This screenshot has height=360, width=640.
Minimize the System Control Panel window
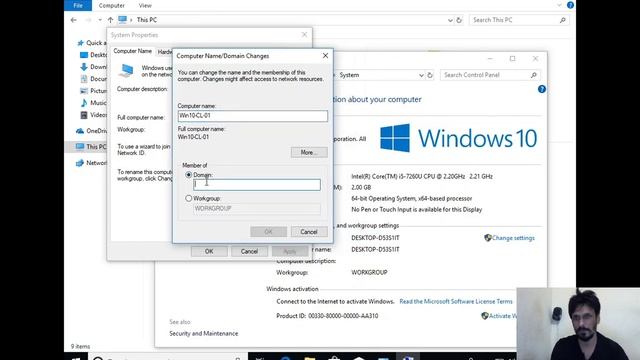point(490,59)
